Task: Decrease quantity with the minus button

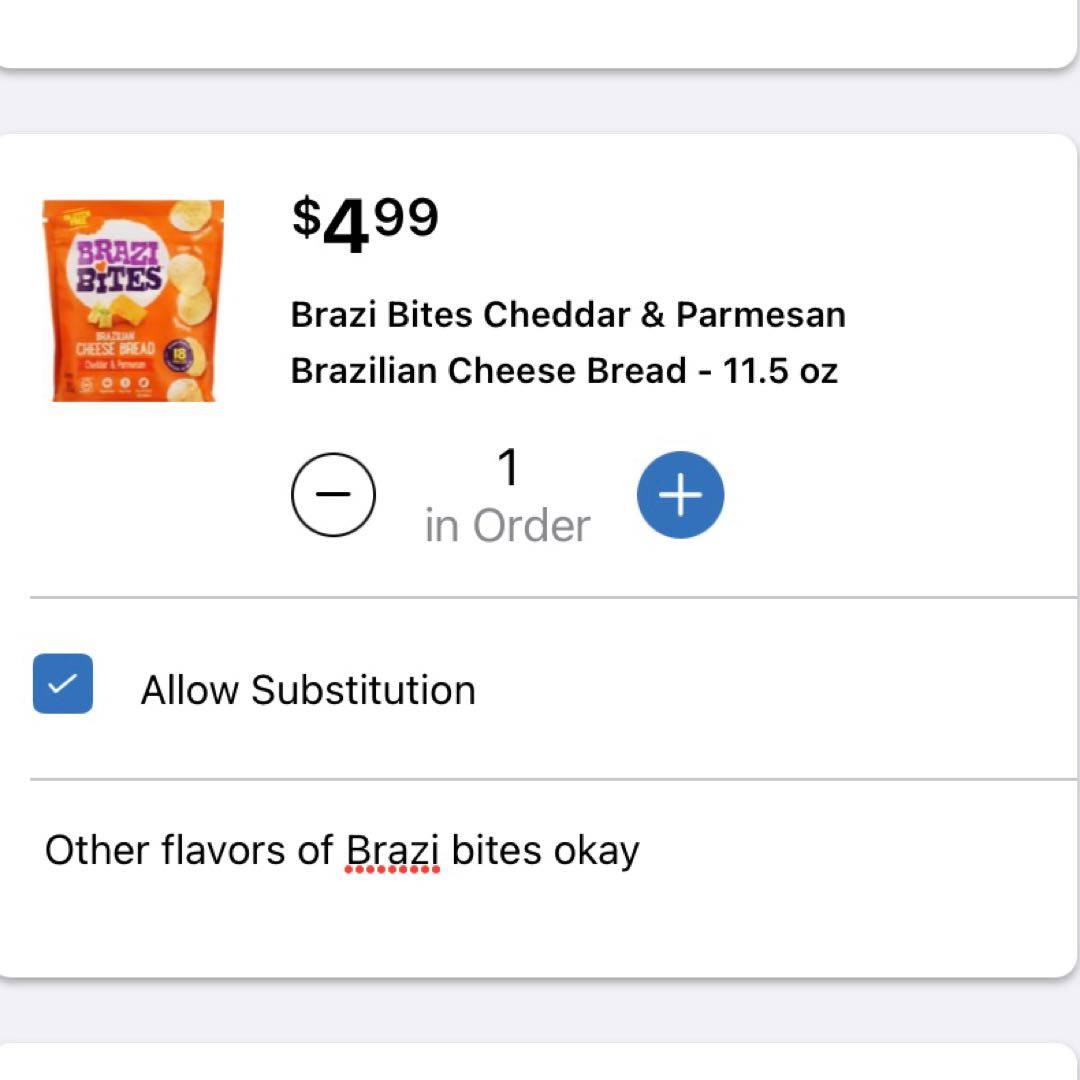Action: pyautogui.click(x=333, y=495)
